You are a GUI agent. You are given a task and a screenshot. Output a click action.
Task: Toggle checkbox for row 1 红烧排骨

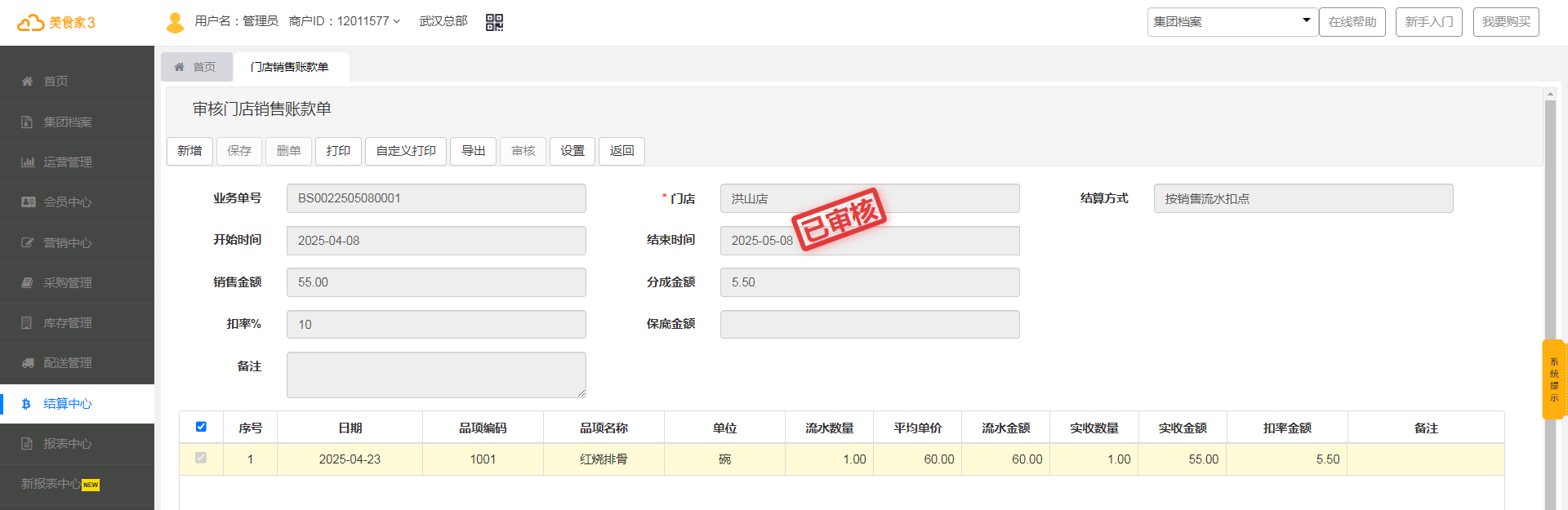pos(201,459)
